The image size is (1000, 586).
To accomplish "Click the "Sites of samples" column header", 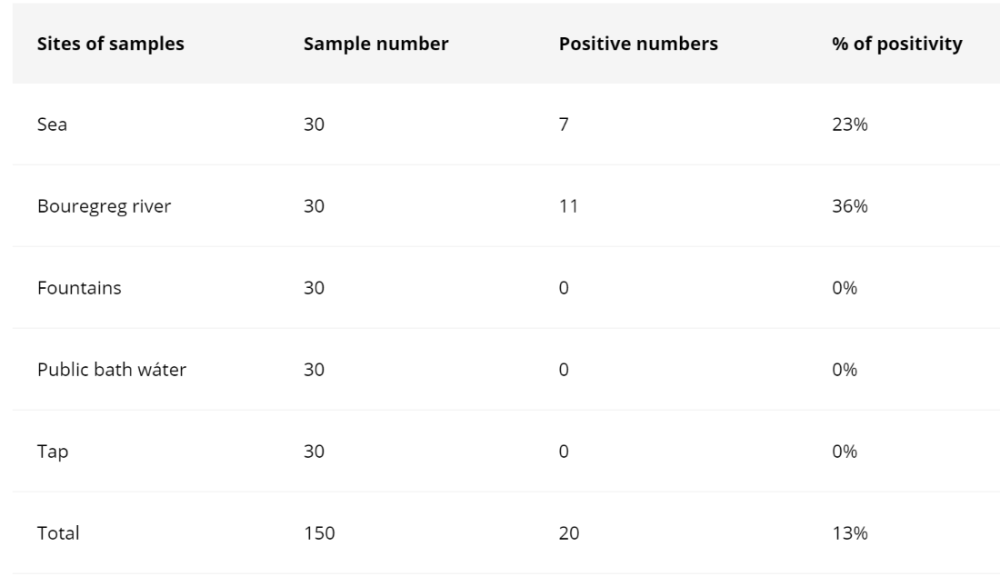I will click(x=110, y=45).
